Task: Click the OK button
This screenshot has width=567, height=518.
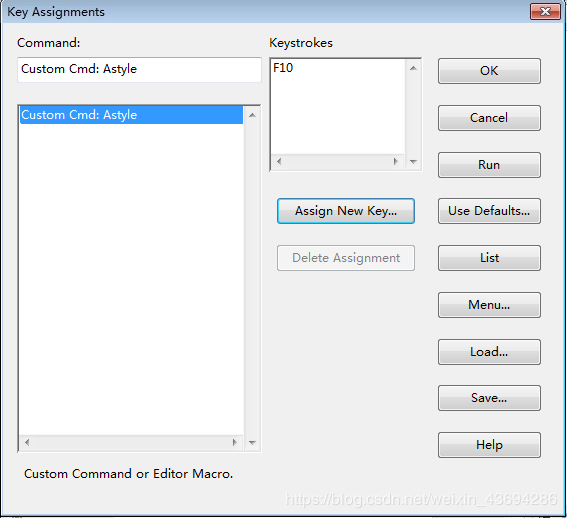Action: click(489, 71)
